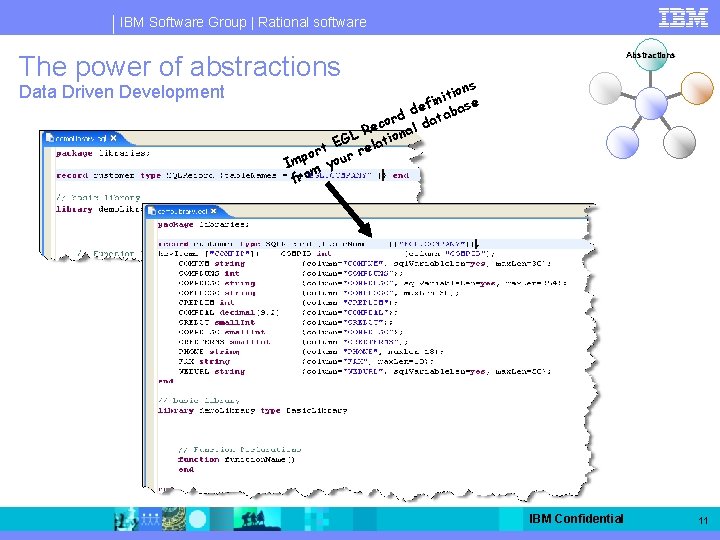
Task: Click the 'IBM Confidential' footer text
Action: pos(576,519)
